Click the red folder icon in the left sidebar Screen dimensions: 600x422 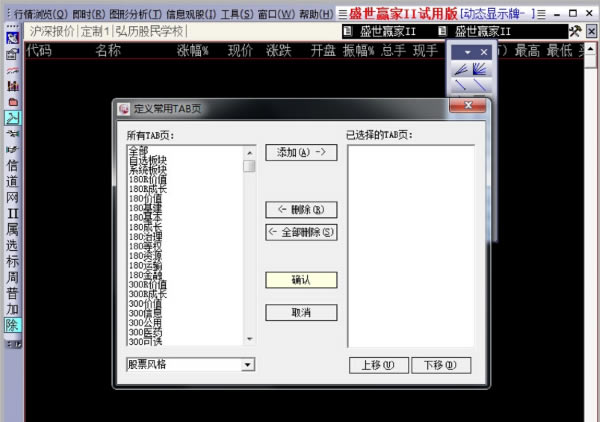pos(13,102)
